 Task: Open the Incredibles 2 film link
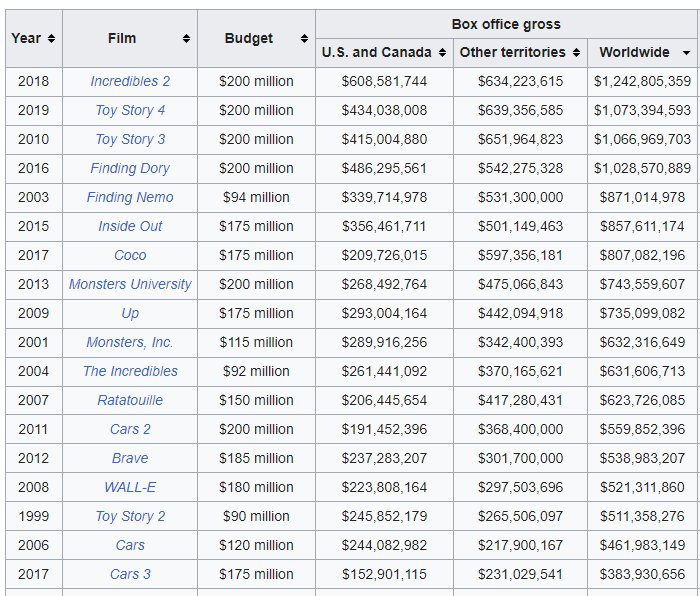click(130, 81)
